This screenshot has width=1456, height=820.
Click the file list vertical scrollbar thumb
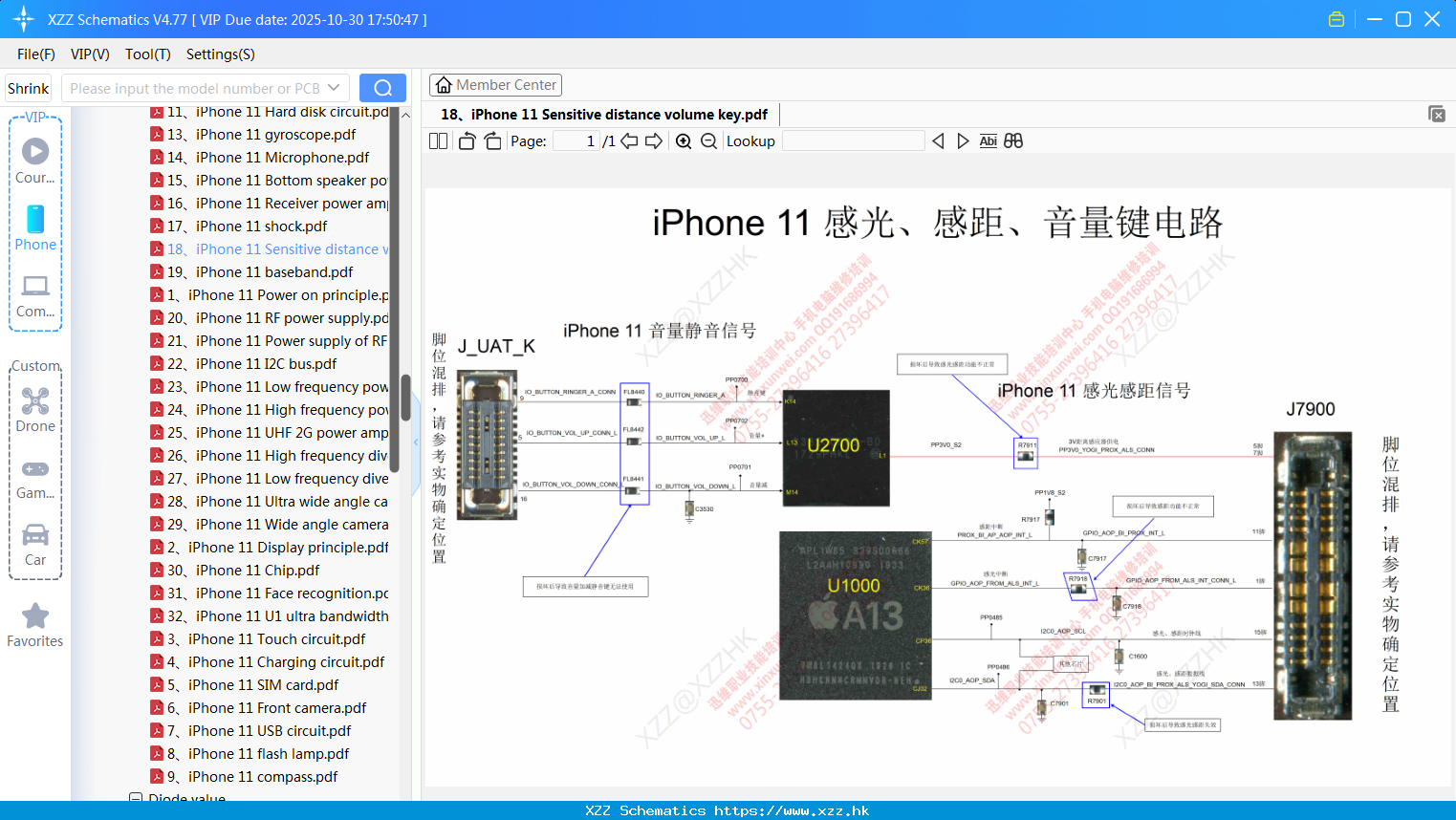pos(405,398)
